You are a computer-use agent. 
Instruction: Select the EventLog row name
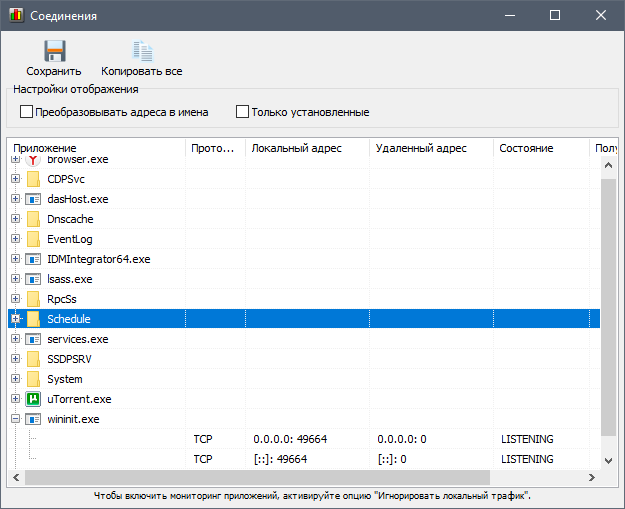pyautogui.click(x=70, y=239)
